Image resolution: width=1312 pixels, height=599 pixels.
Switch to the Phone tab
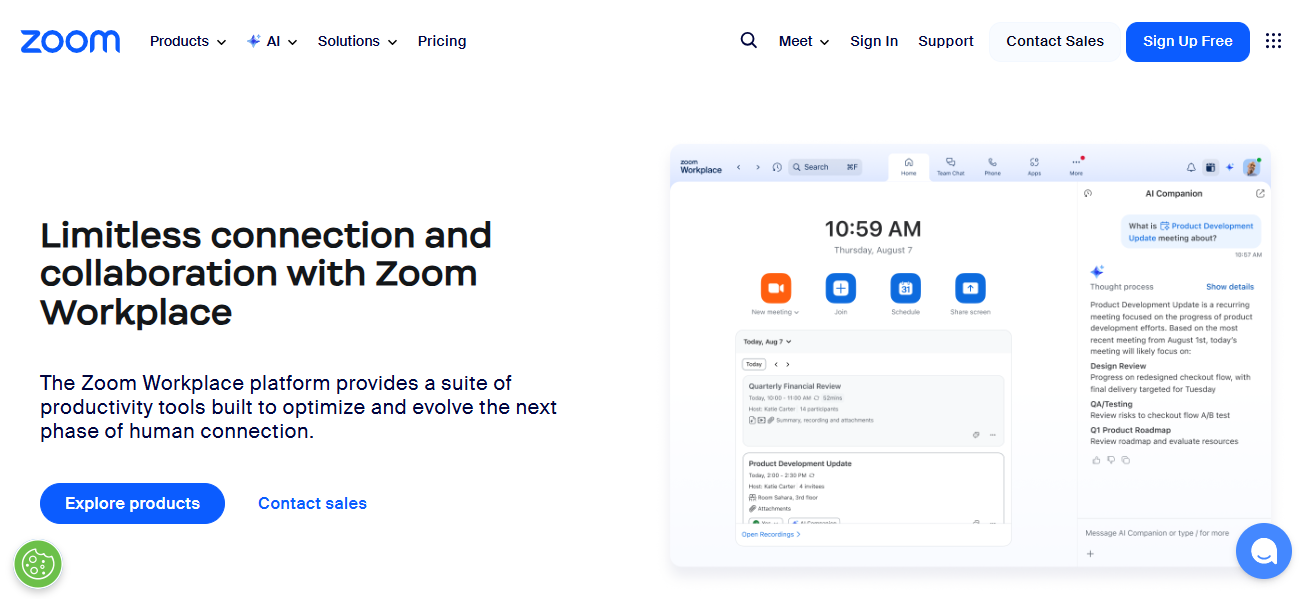point(992,167)
